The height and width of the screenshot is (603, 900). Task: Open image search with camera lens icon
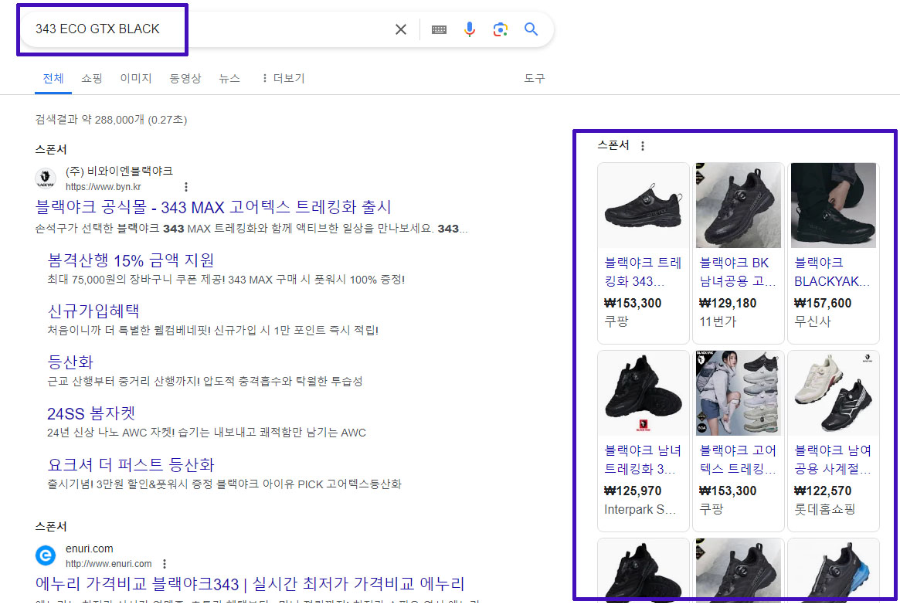point(500,29)
